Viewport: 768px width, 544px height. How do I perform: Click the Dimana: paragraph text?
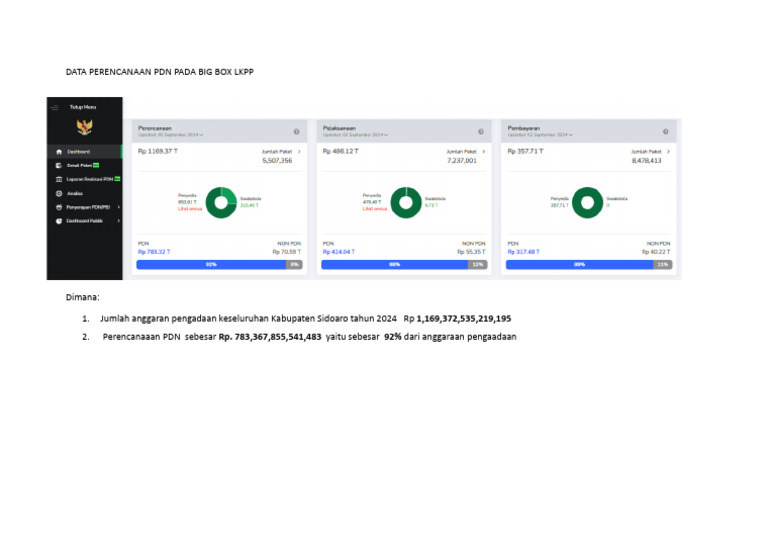(x=83, y=297)
